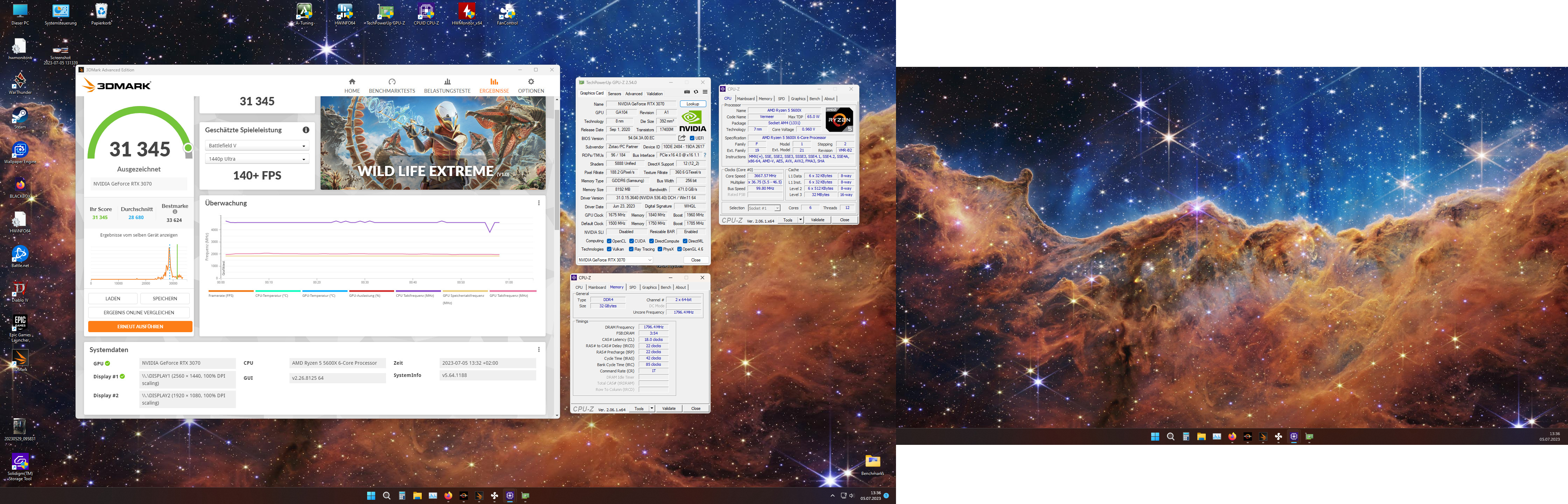Click info icon beside Geschätzte Spieleleistung
The image size is (1568, 504).
tap(306, 129)
